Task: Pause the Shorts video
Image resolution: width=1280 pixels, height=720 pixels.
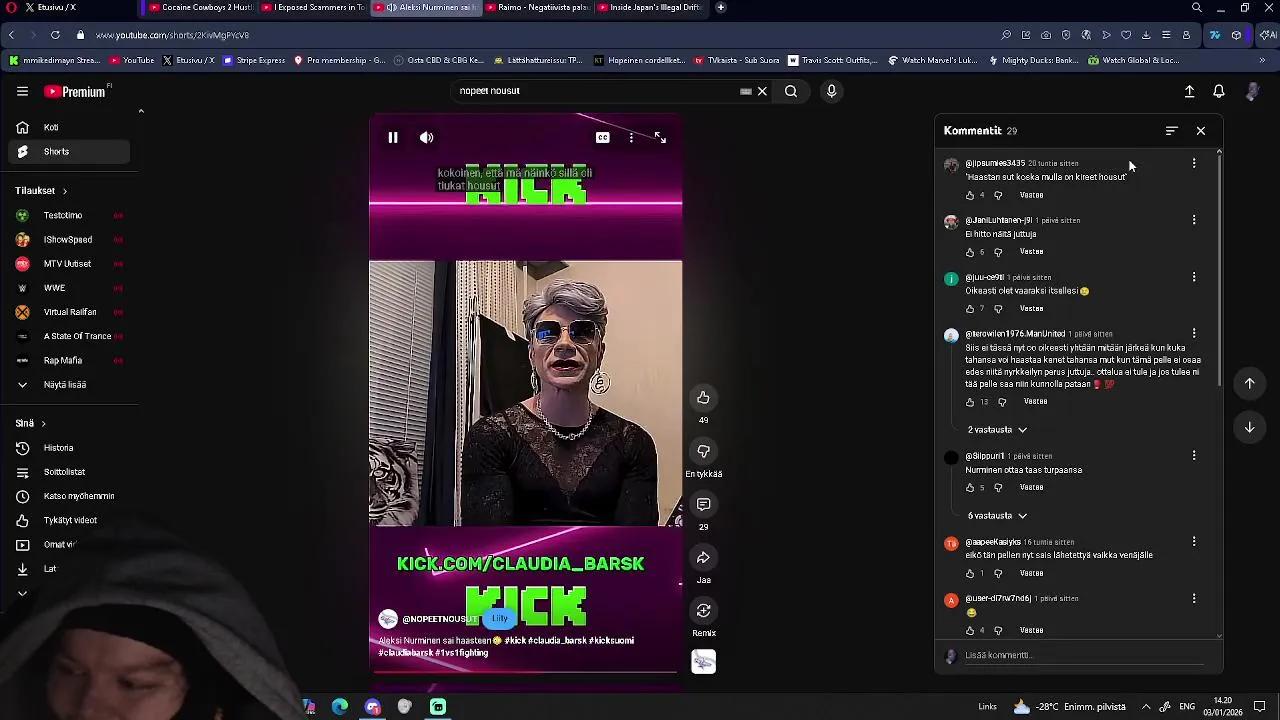Action: [x=393, y=138]
